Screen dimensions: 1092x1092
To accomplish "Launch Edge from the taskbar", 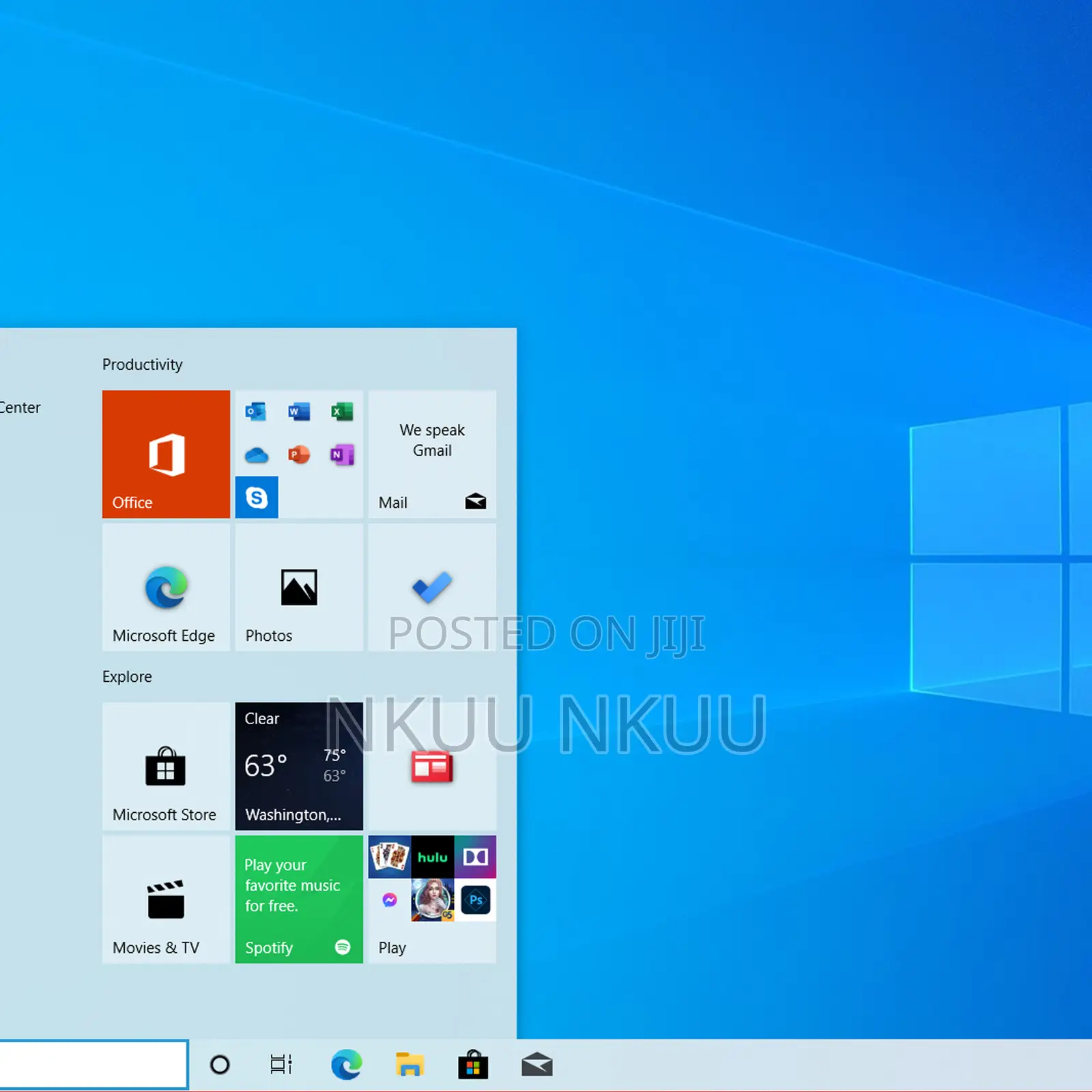I will [346, 1065].
